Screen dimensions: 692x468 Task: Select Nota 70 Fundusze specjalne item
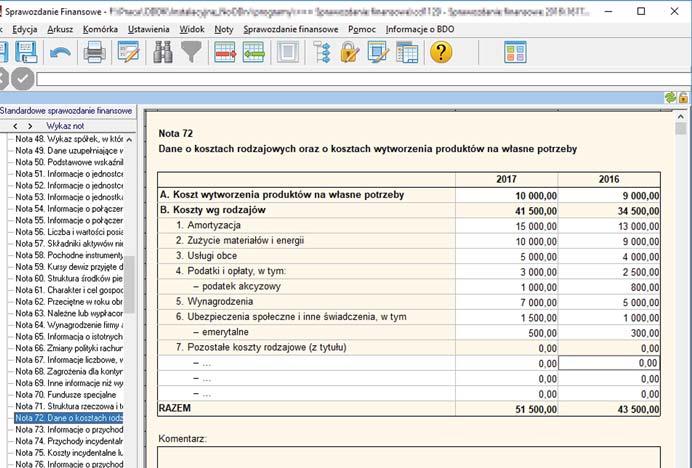[66, 395]
